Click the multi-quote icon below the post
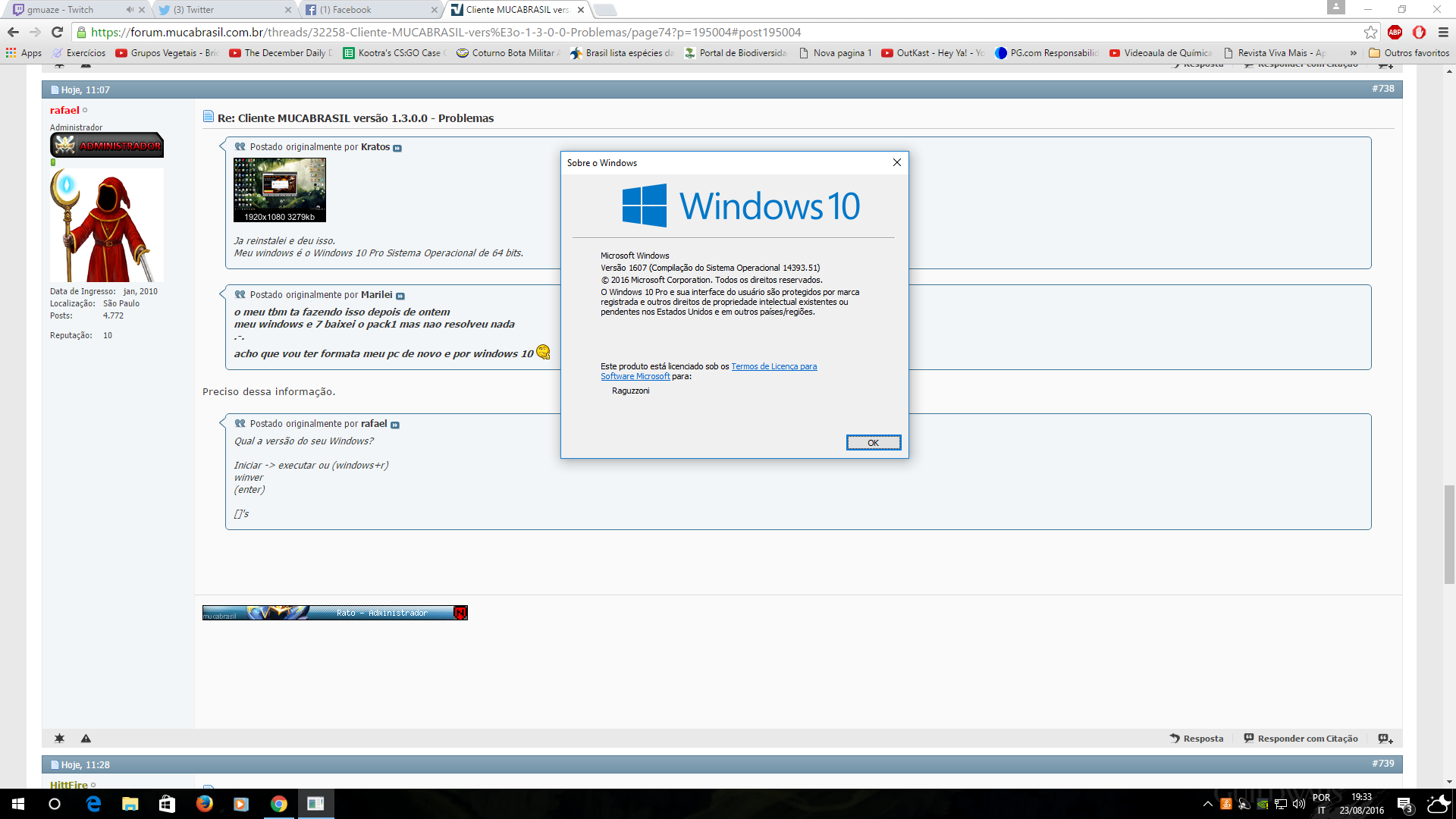1456x819 pixels. [x=1385, y=739]
